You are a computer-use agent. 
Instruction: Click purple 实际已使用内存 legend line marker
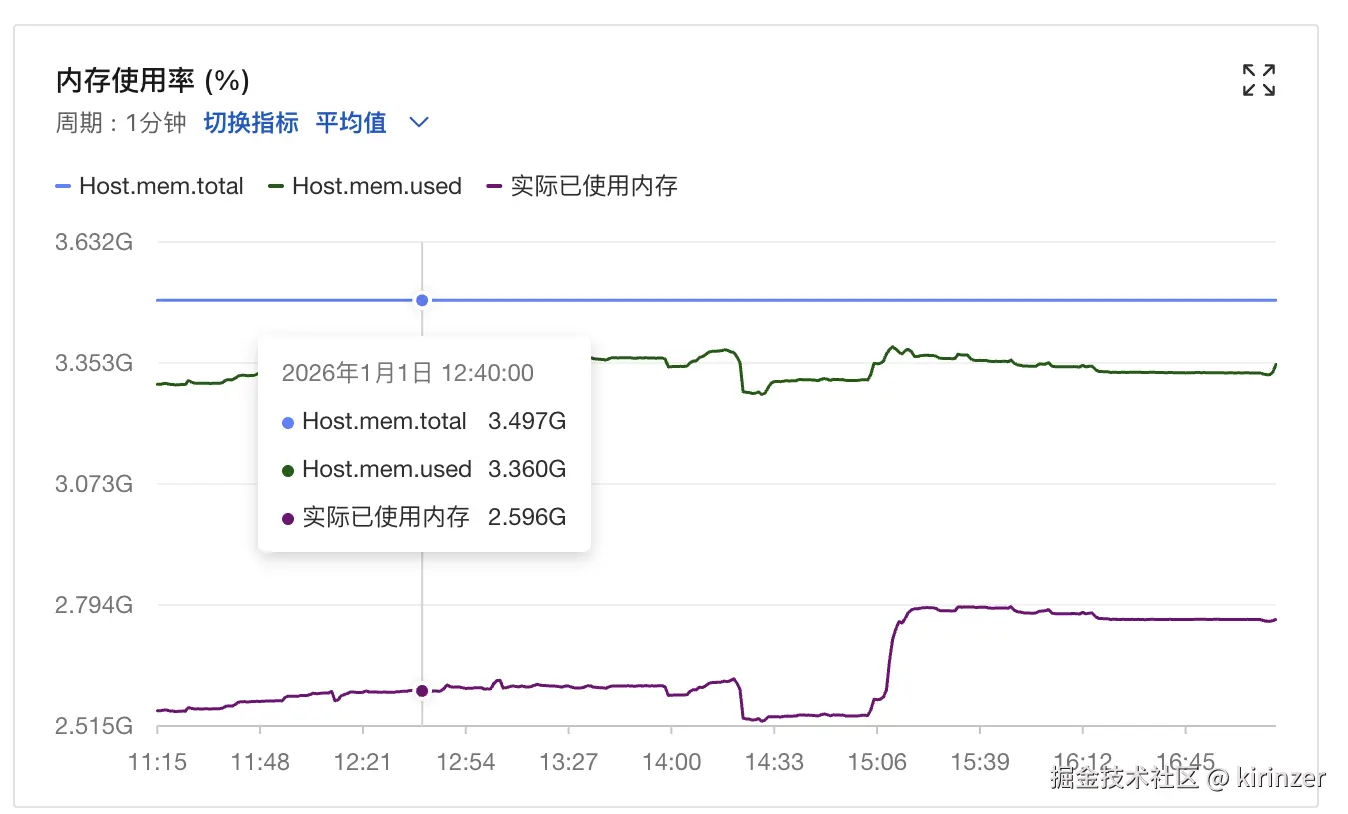[x=494, y=186]
